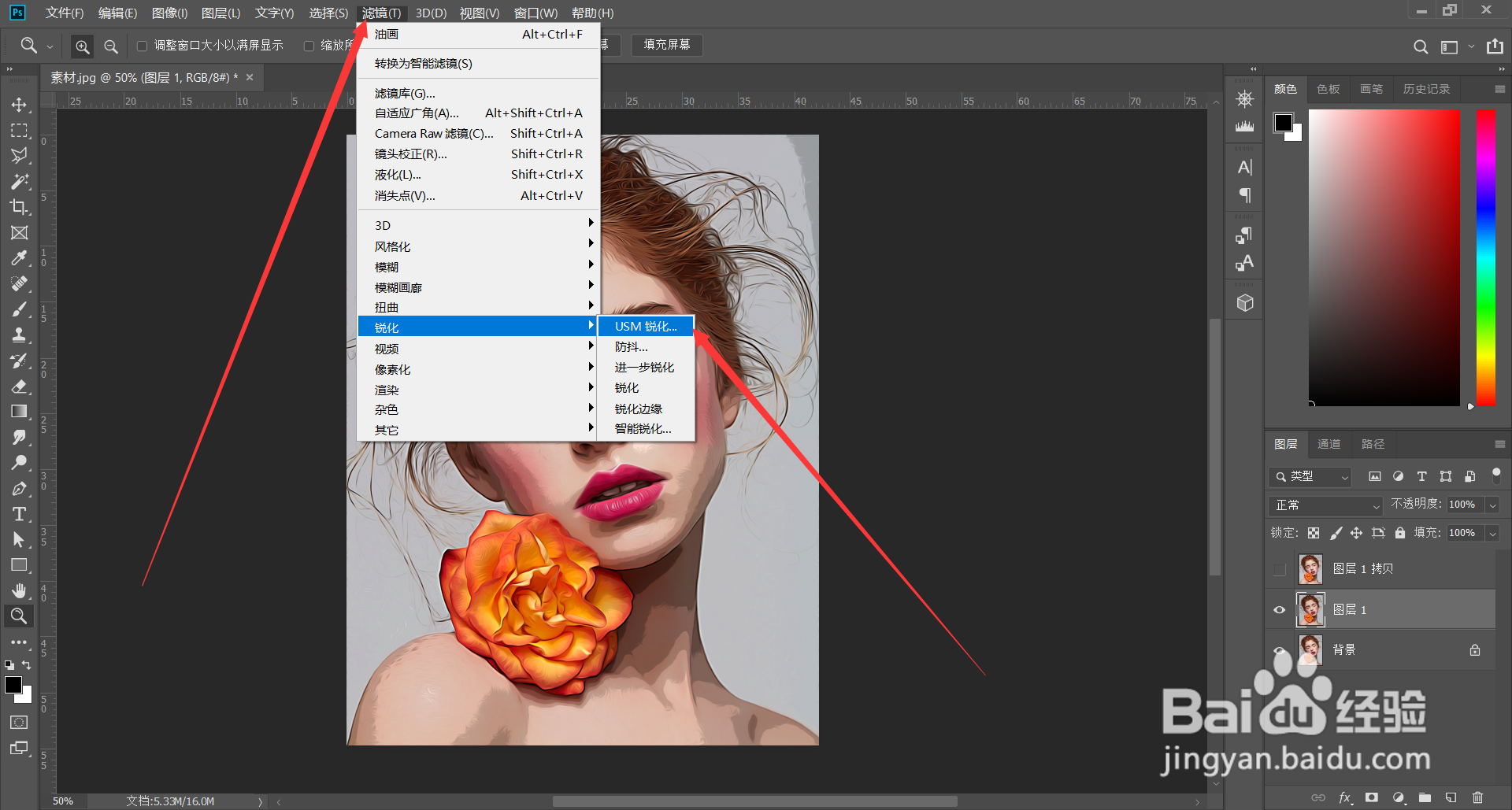Select the Eyedropper tool
This screenshot has width=1512, height=810.
(19, 258)
